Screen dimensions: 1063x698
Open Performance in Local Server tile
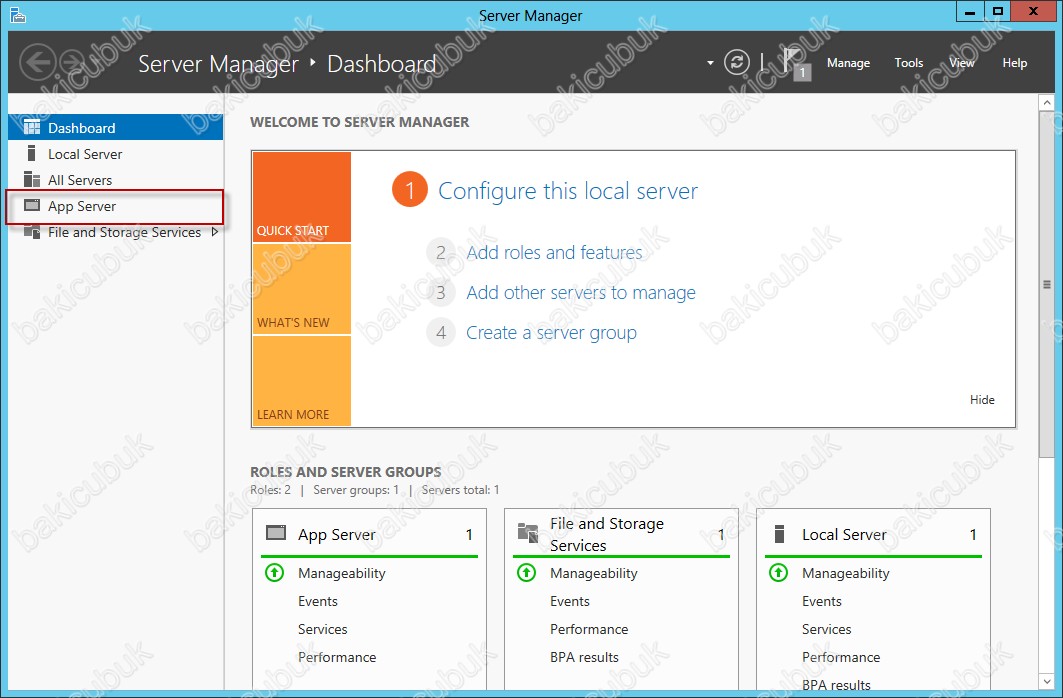tap(841, 657)
